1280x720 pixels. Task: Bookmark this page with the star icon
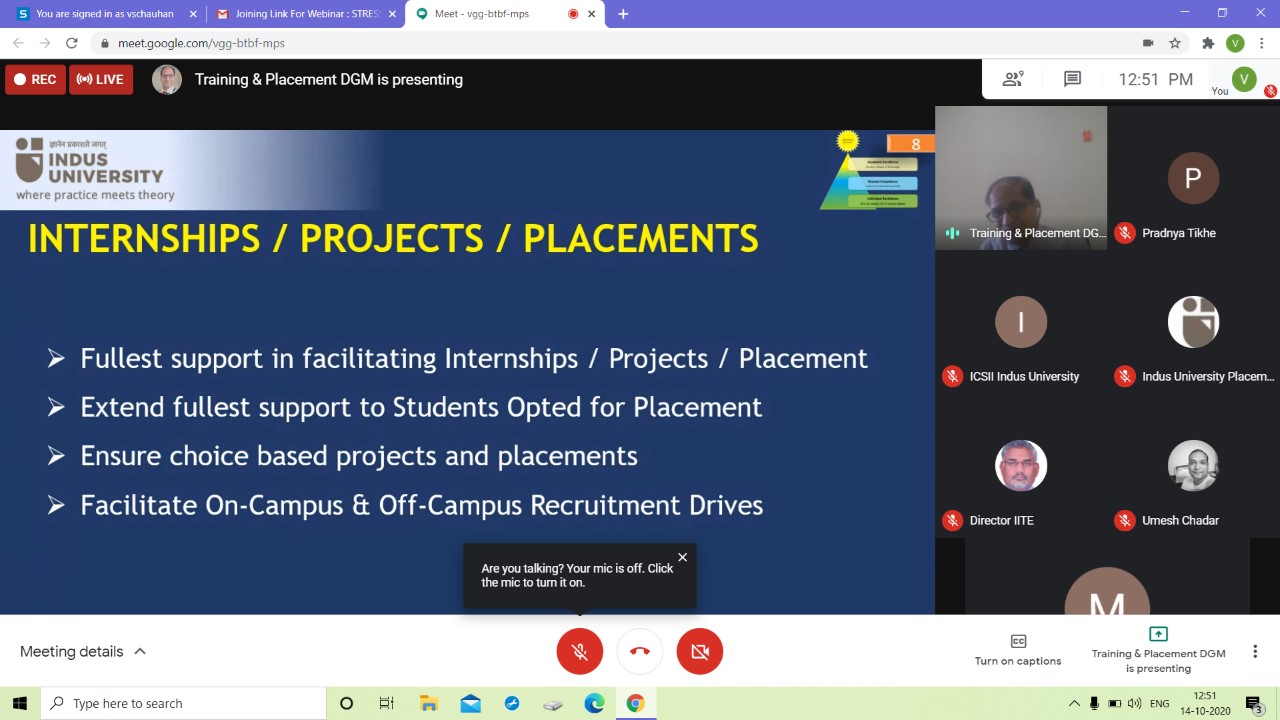coord(1175,43)
